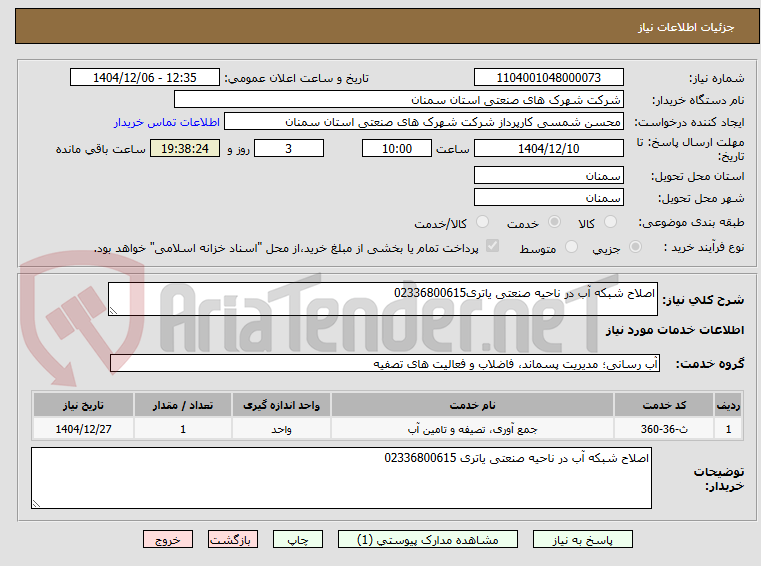Click the deadline date field 1404/12/10
Screen dimensions: 761x566
coord(548,149)
